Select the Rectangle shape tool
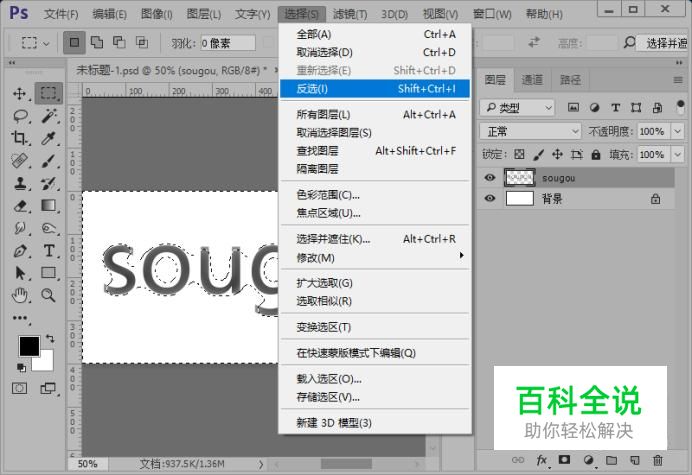The image size is (692, 475). (49, 273)
